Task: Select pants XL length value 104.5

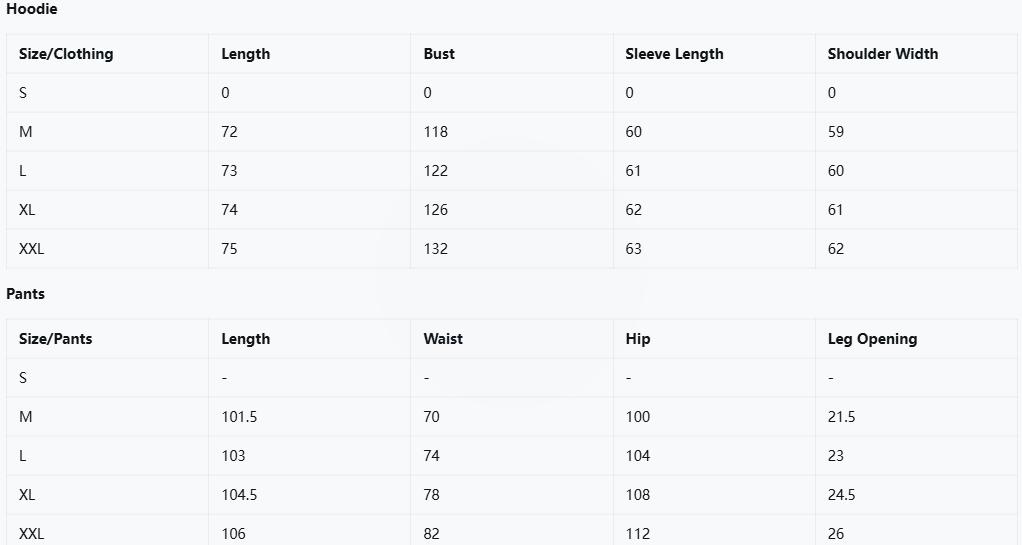Action: coord(239,495)
